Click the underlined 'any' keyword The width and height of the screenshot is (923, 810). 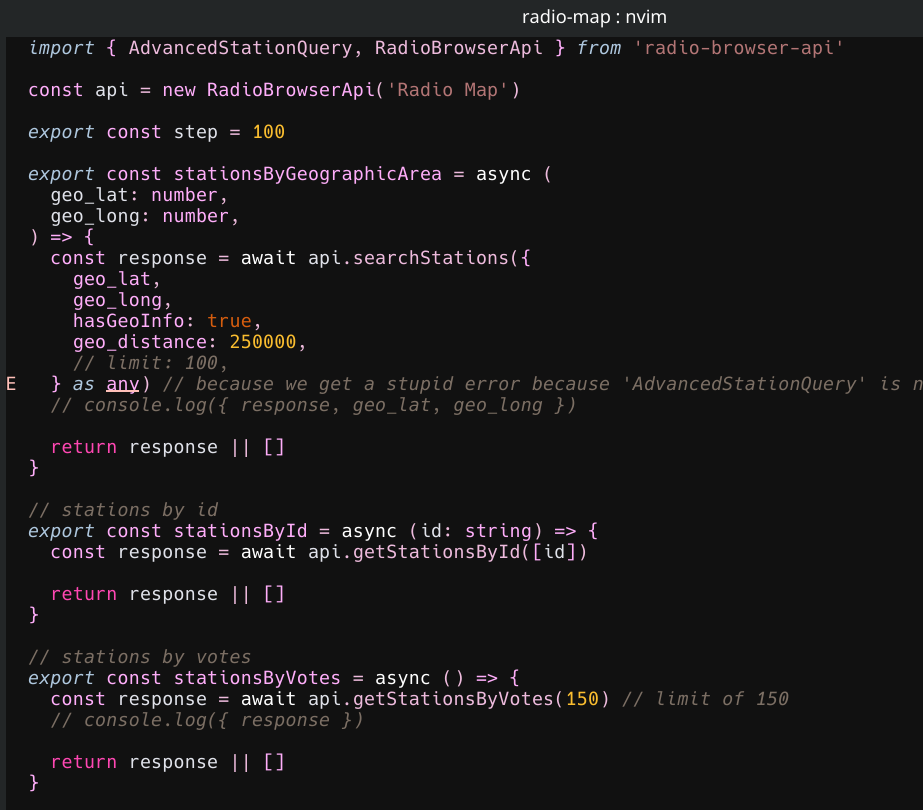tap(122, 384)
